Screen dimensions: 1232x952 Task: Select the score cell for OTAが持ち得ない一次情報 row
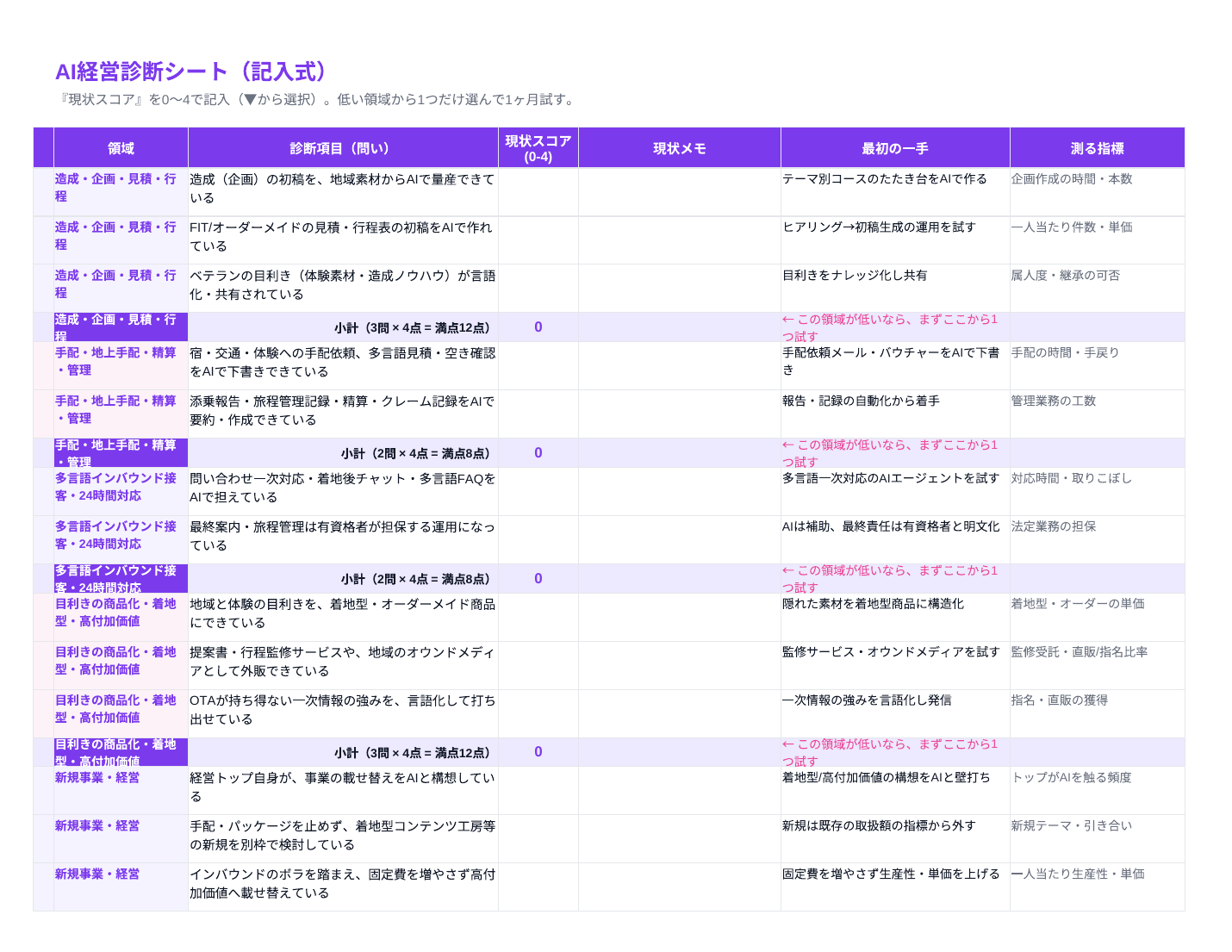tap(538, 713)
